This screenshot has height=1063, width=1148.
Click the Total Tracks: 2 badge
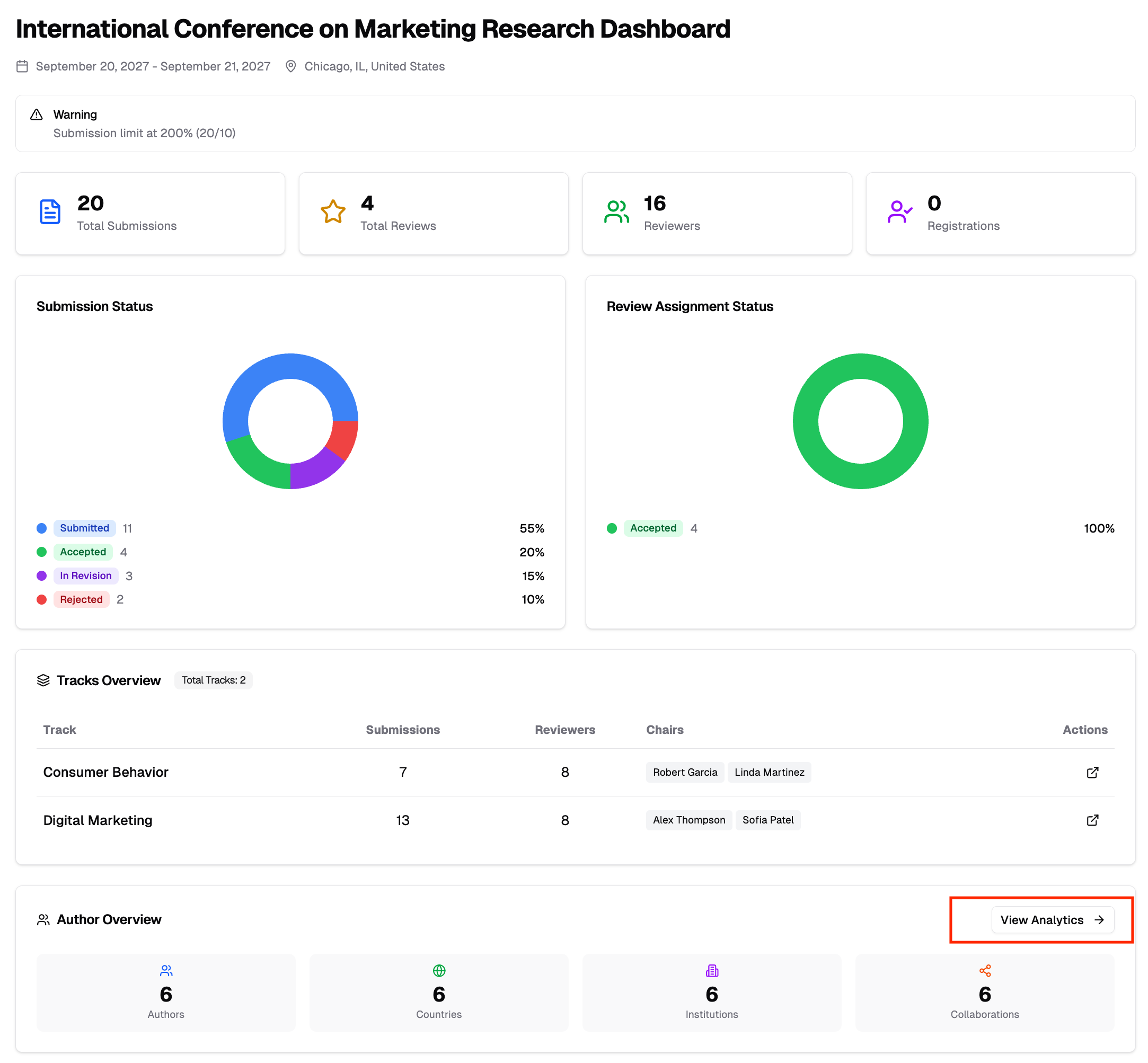pos(213,680)
